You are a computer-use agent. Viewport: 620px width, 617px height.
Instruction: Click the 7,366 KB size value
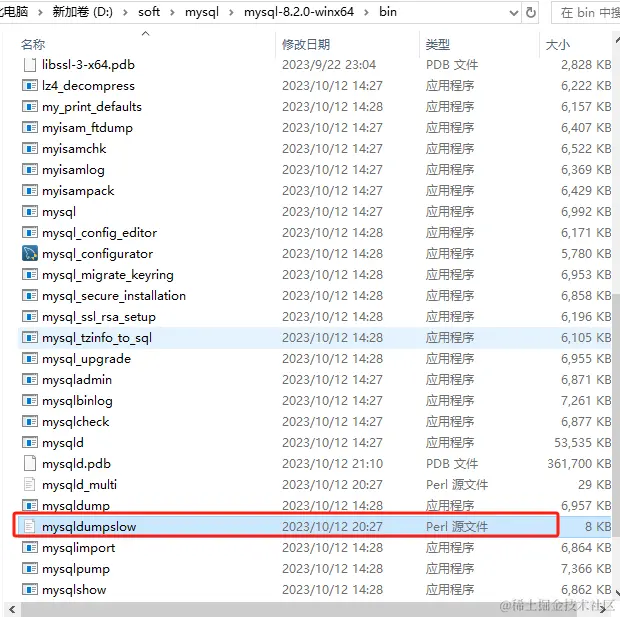pyautogui.click(x=586, y=568)
